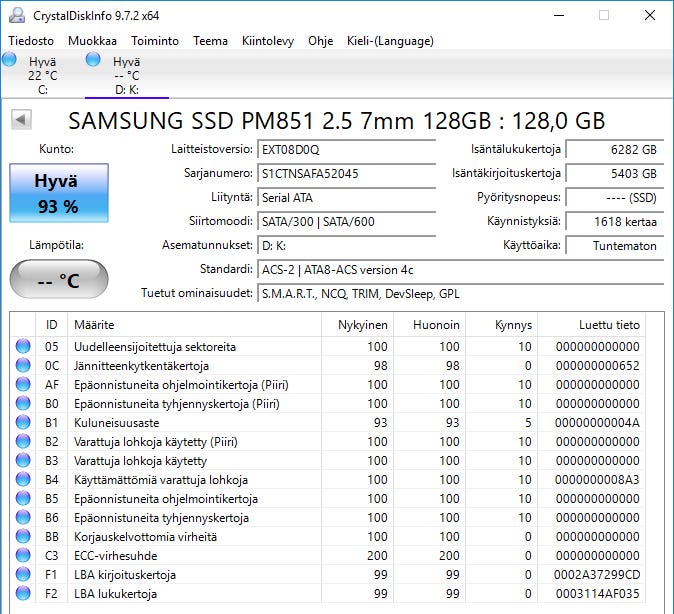The image size is (674, 614).
Task: Click the Hyvä 93 % health status button
Action: [x=56, y=193]
